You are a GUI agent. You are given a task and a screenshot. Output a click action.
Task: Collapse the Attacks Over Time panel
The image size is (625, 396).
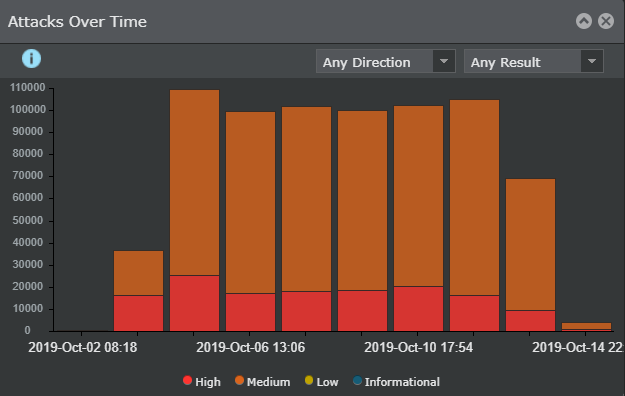pos(584,21)
